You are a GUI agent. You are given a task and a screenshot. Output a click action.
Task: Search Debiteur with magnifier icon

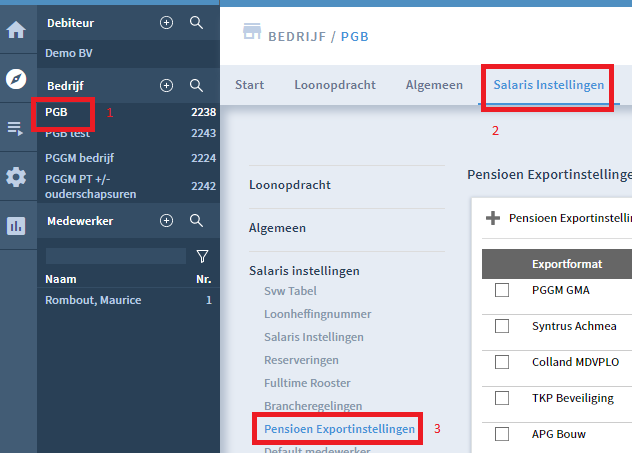196,23
